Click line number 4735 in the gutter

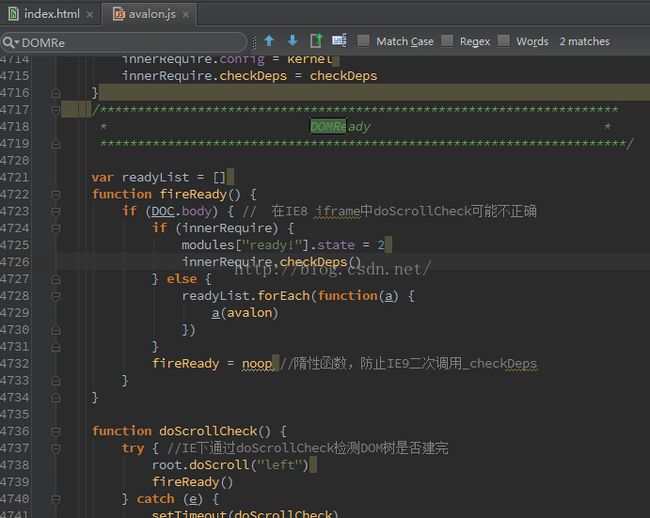click(15, 414)
